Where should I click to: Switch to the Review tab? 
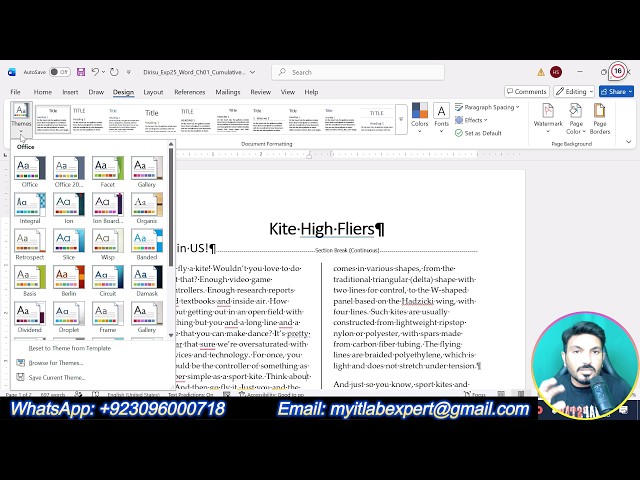[x=260, y=92]
